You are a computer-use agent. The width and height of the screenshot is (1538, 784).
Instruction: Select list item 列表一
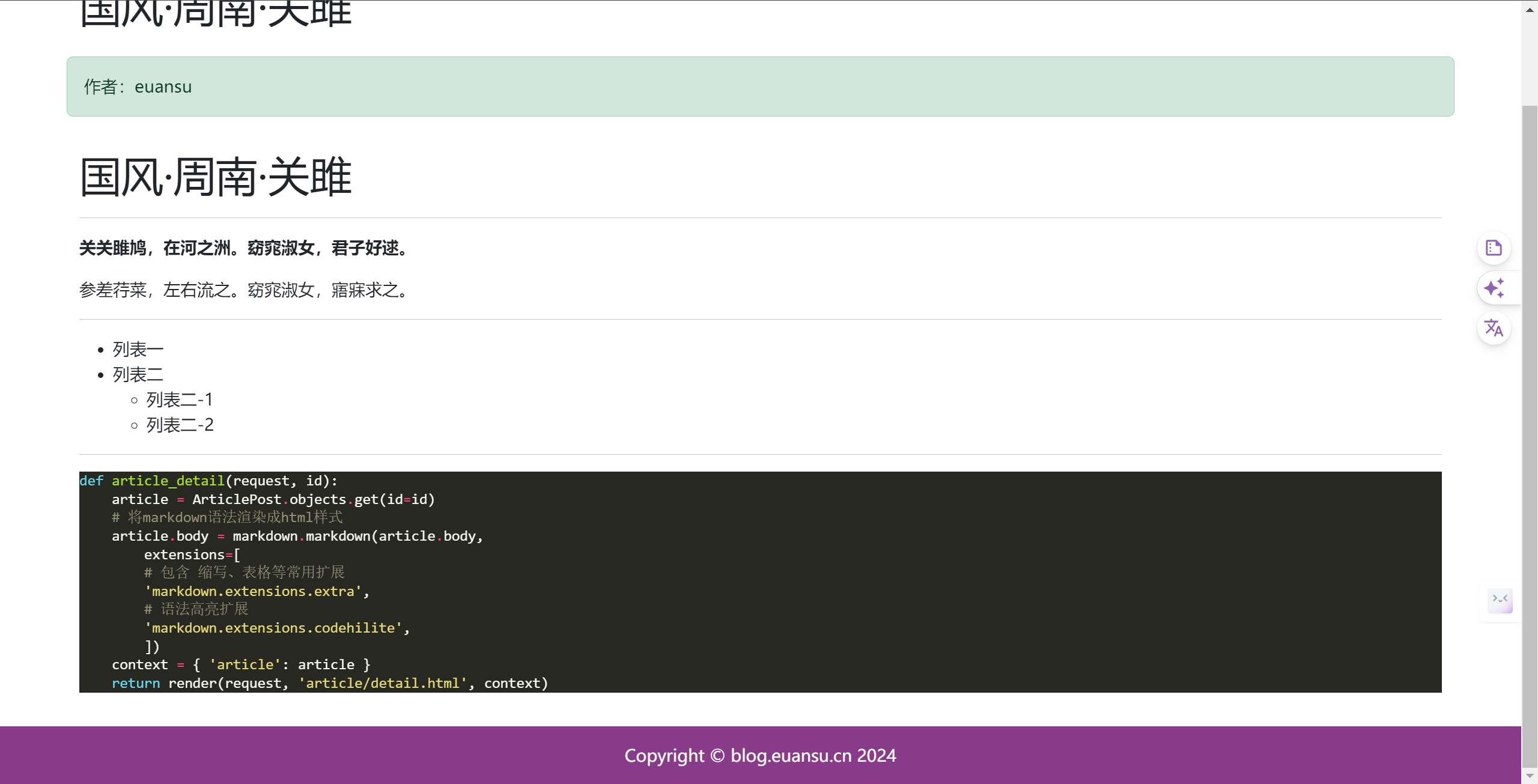138,349
